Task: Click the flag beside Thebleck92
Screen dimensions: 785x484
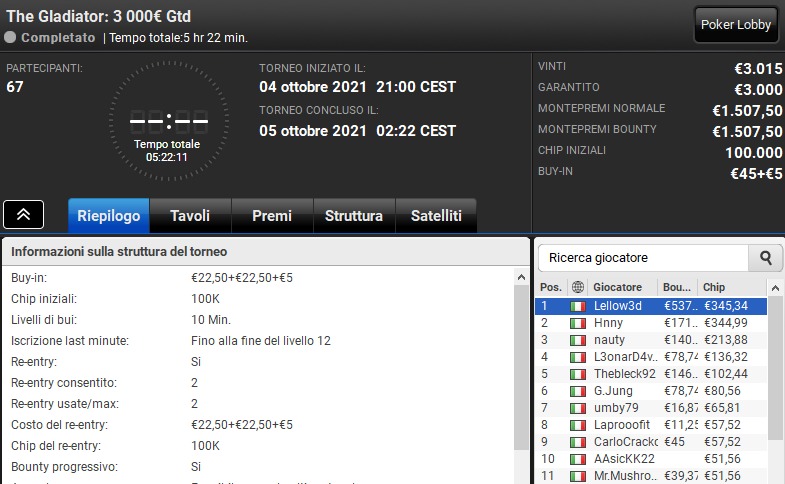Action: pos(578,374)
